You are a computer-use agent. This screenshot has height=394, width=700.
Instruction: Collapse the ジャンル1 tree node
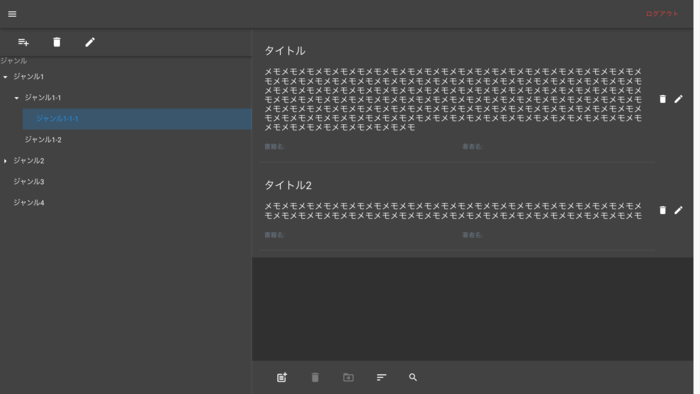pyautogui.click(x=5, y=77)
